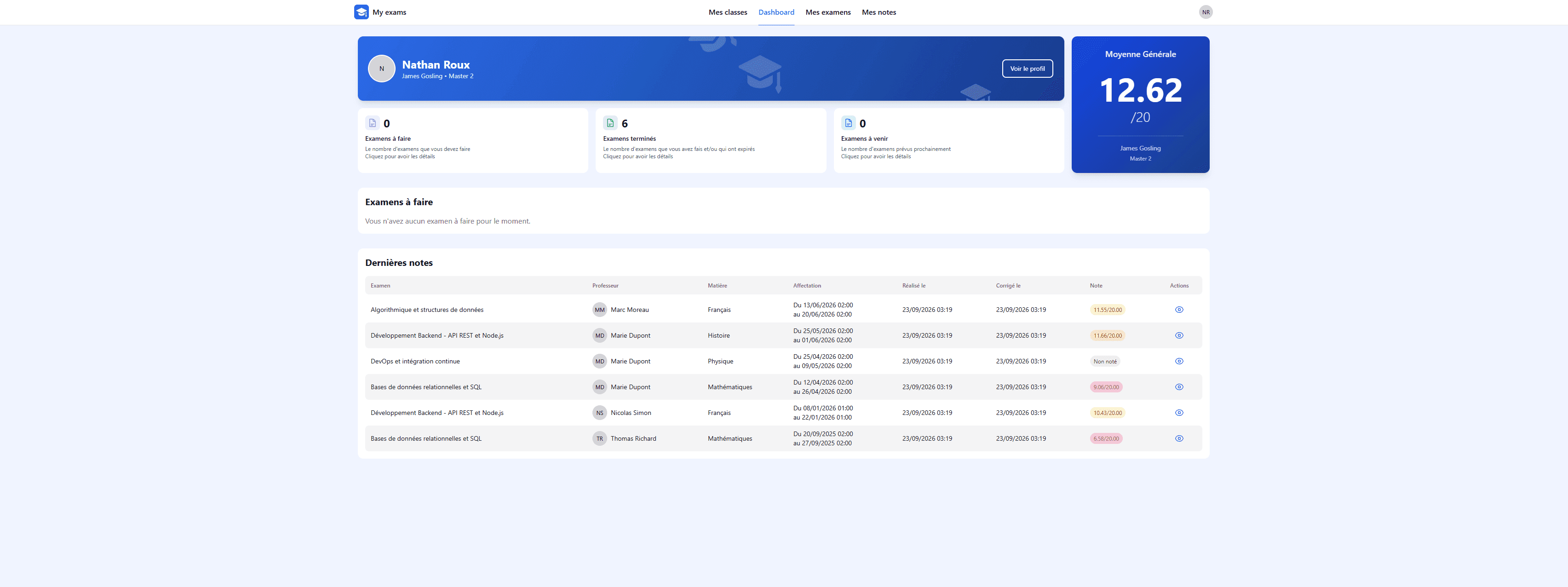The width and height of the screenshot is (1568, 587).
Task: Open the Examens à faire stat card
Action: pos(472,141)
